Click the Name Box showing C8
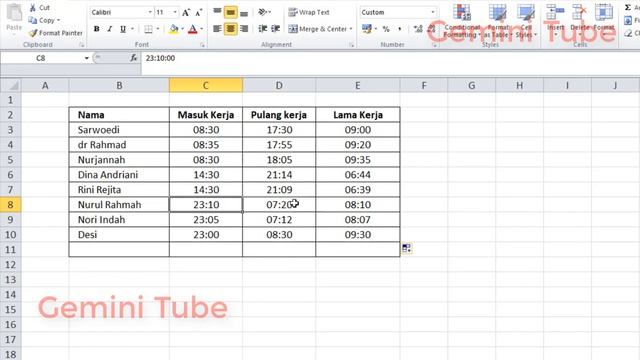Viewport: 640px width, 360px height. coord(41,58)
